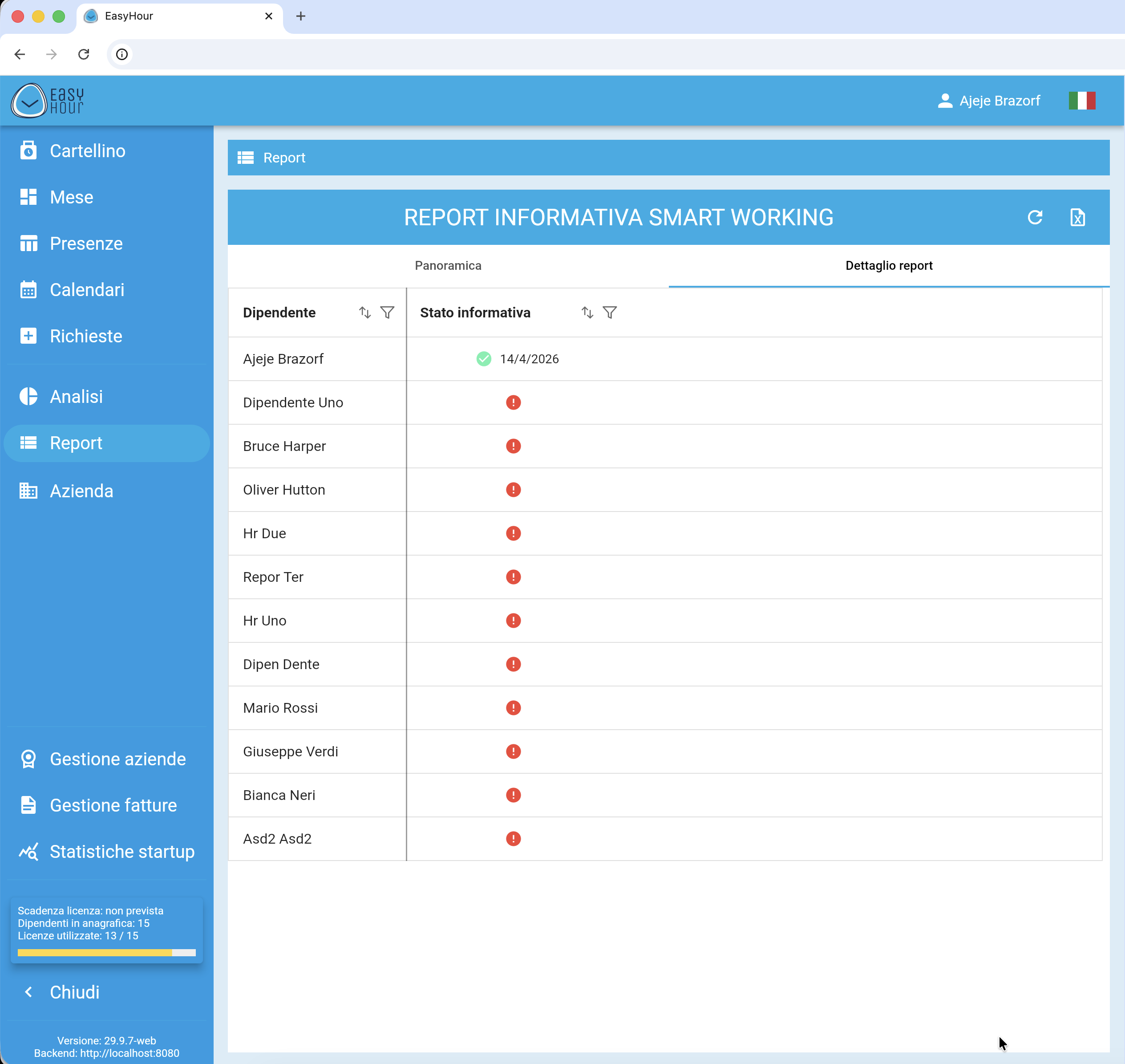Click the Ajeje Brazorf user profile

(988, 101)
